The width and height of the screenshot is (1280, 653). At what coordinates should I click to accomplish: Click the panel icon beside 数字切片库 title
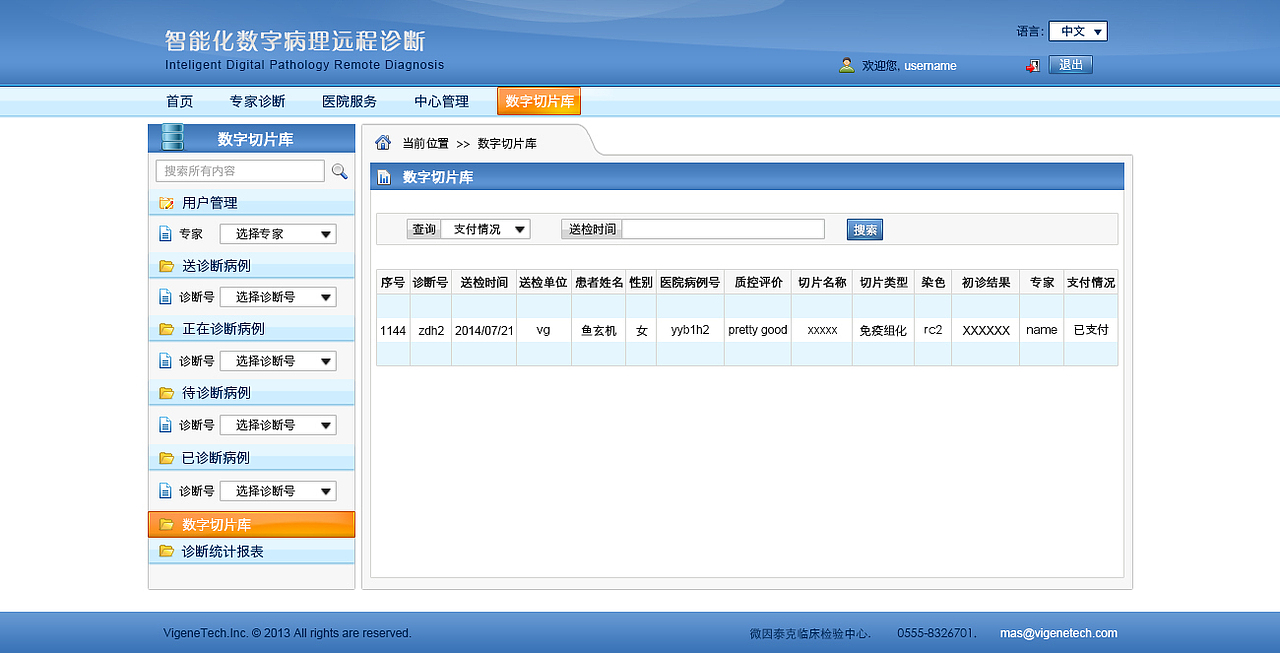tap(384, 178)
